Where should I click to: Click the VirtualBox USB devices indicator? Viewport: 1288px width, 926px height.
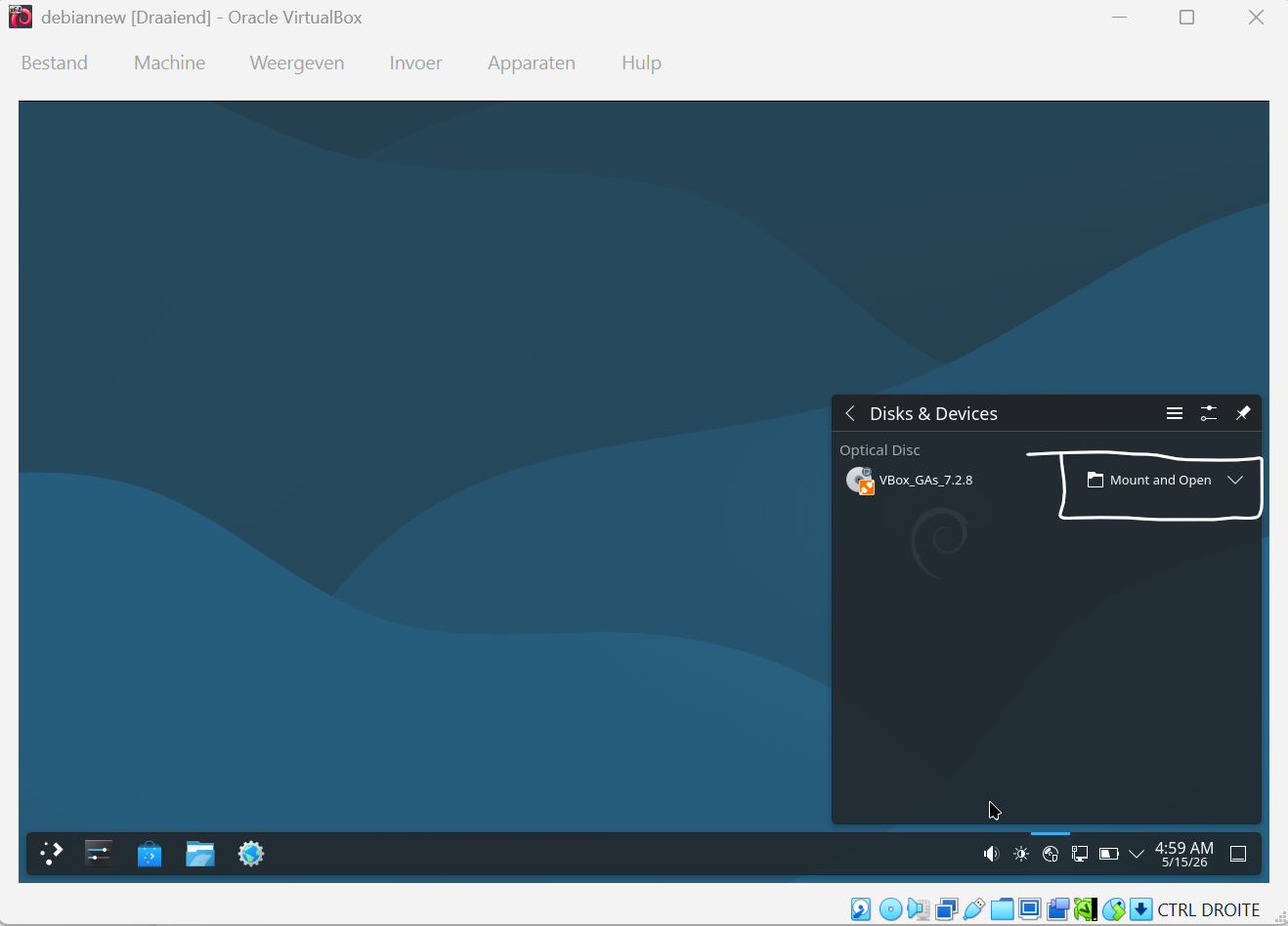973,909
